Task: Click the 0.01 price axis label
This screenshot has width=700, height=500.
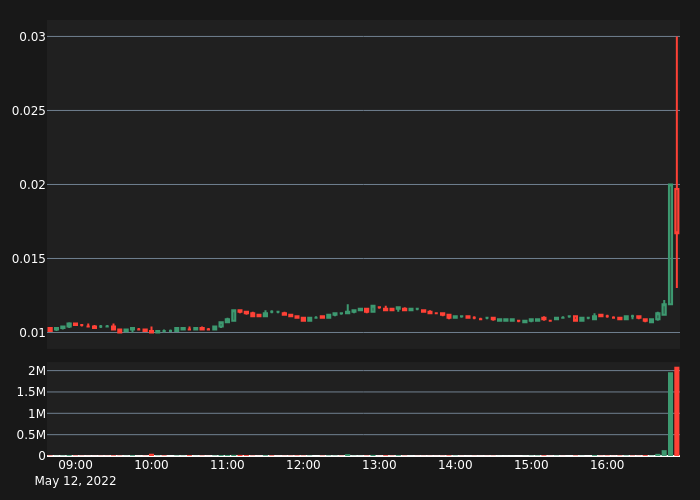Action: point(32,333)
